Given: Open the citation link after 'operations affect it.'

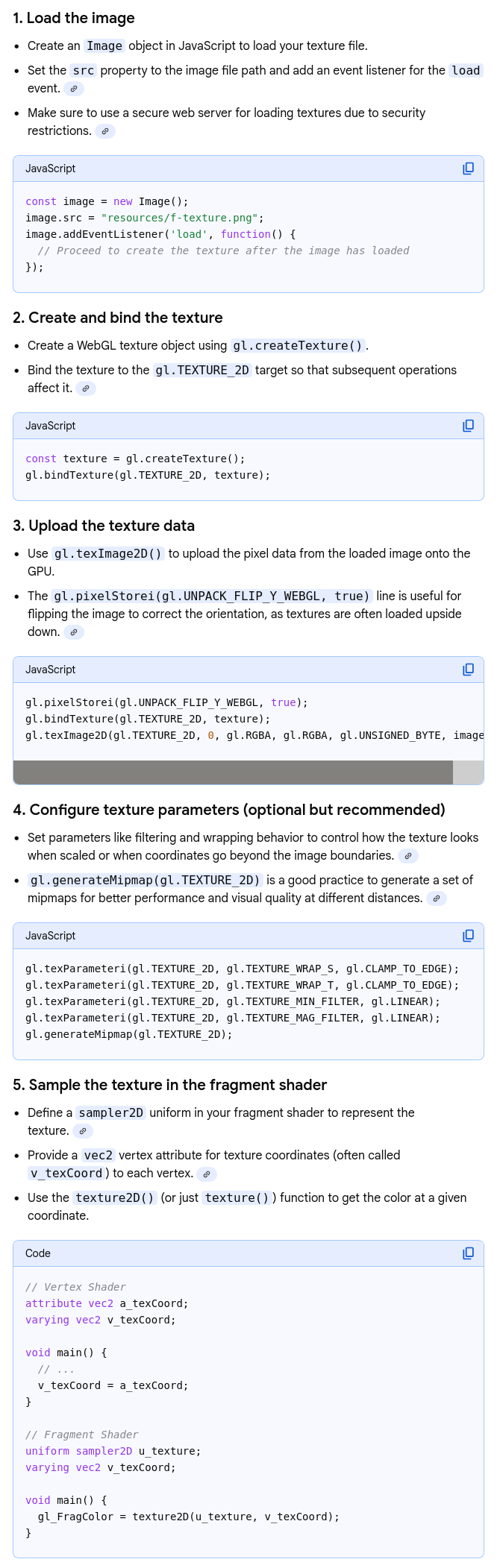Looking at the screenshot, I should click(x=86, y=388).
